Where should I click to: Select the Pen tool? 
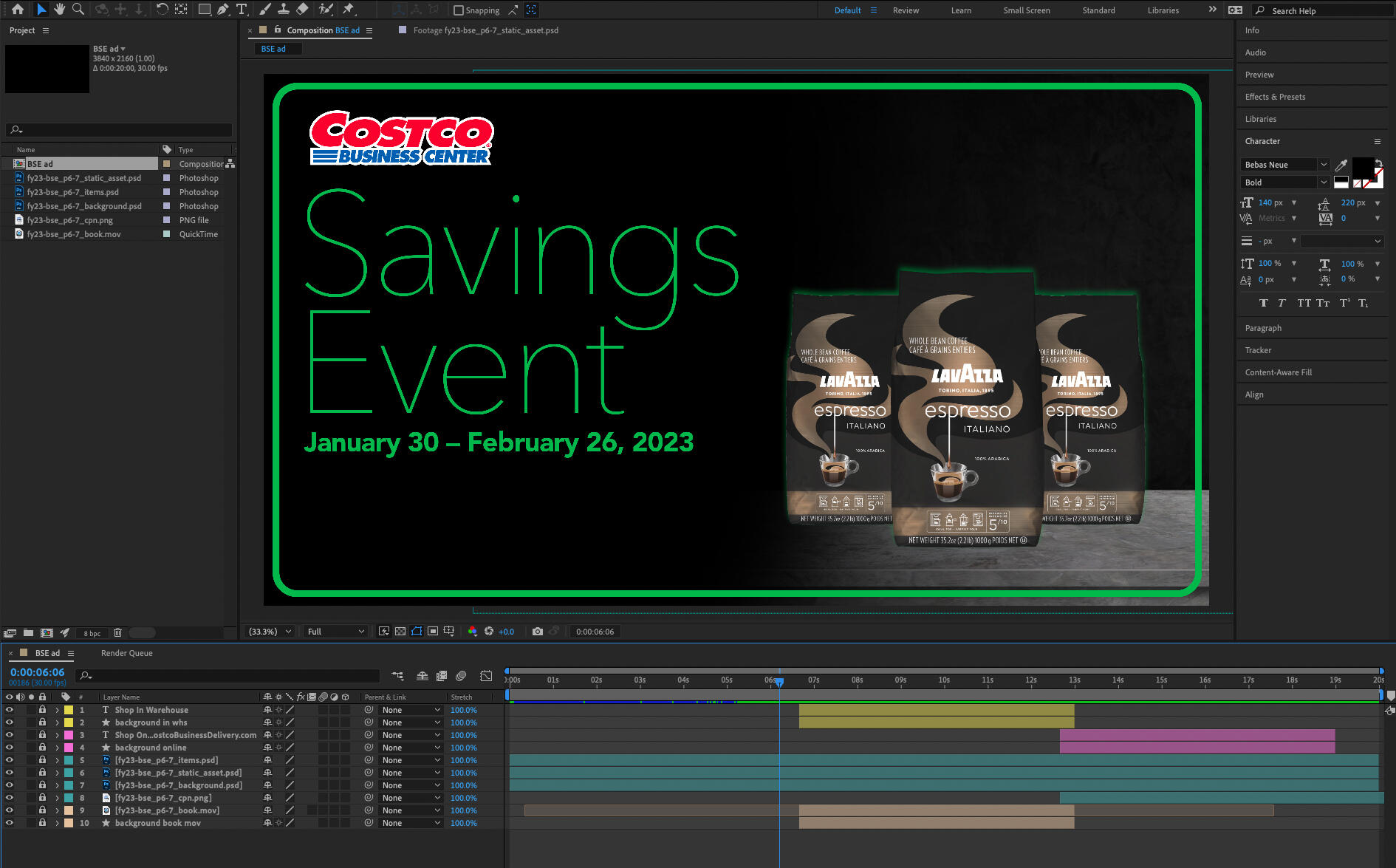point(222,10)
